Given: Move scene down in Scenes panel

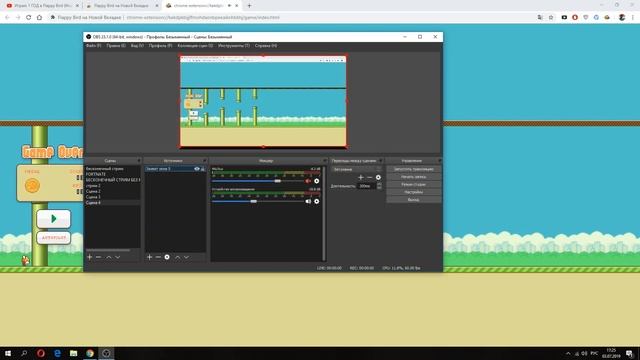Looking at the screenshot, I should tap(118, 257).
